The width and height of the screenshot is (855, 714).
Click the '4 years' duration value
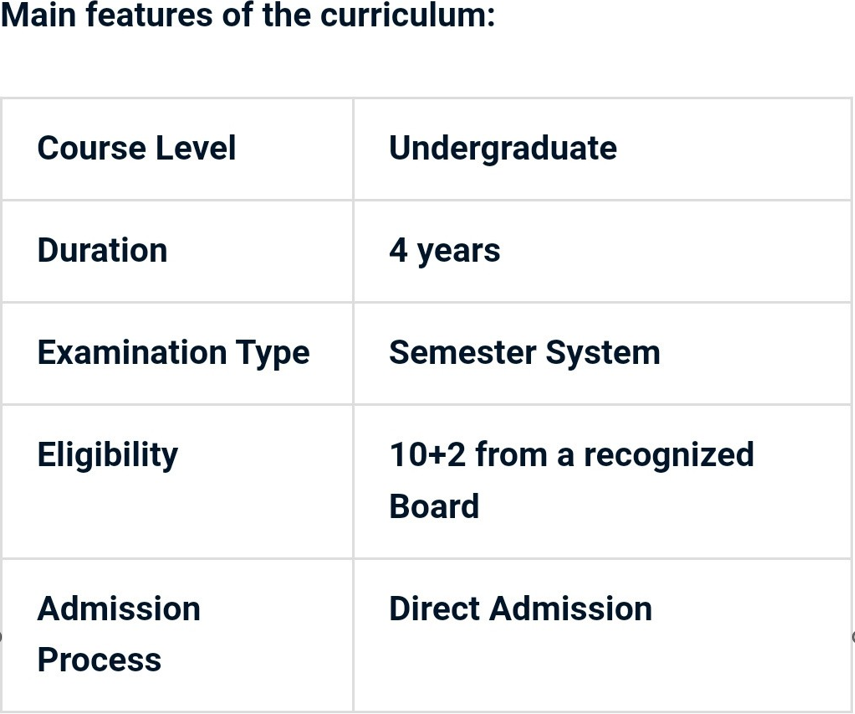click(x=445, y=250)
